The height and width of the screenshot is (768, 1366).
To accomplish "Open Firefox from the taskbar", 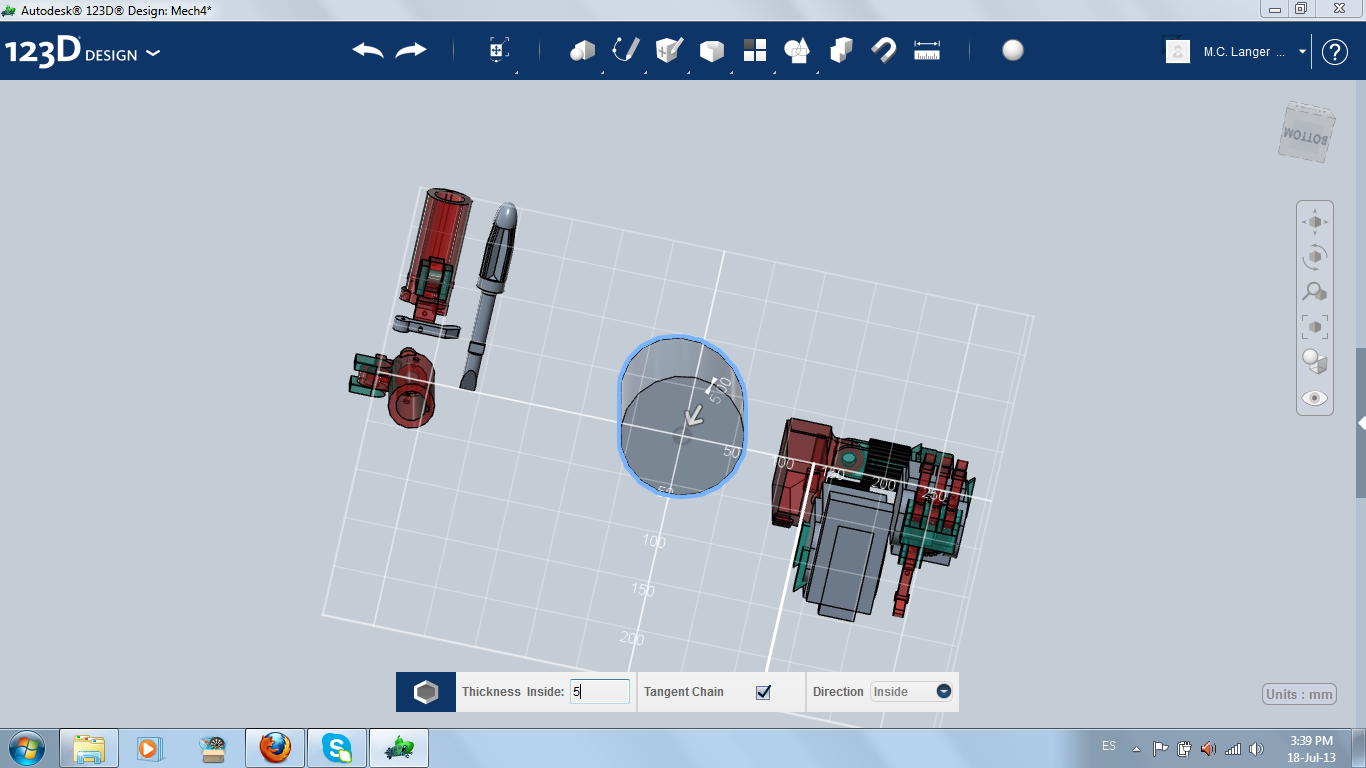I will pos(274,748).
